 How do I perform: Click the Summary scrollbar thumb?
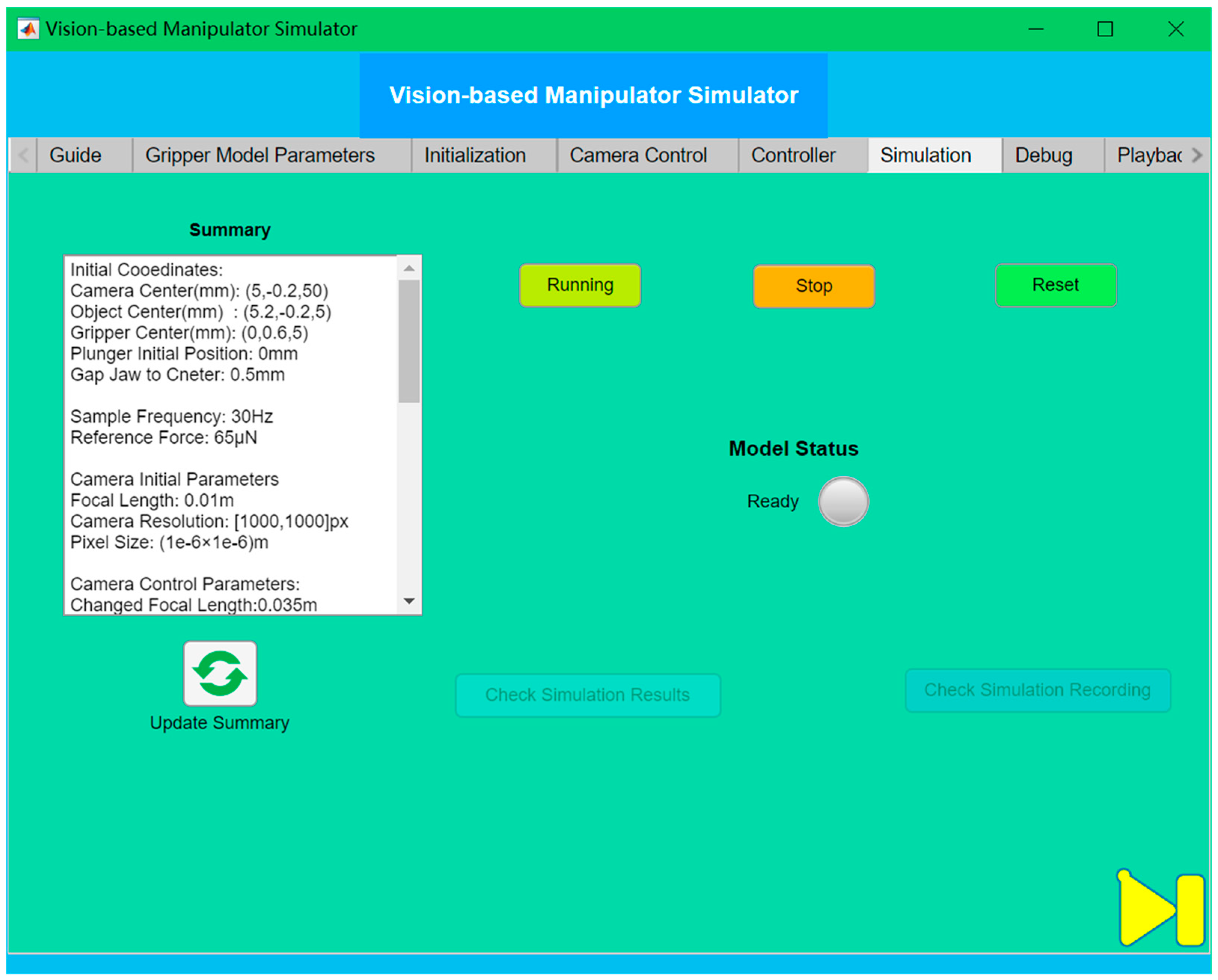409,341
